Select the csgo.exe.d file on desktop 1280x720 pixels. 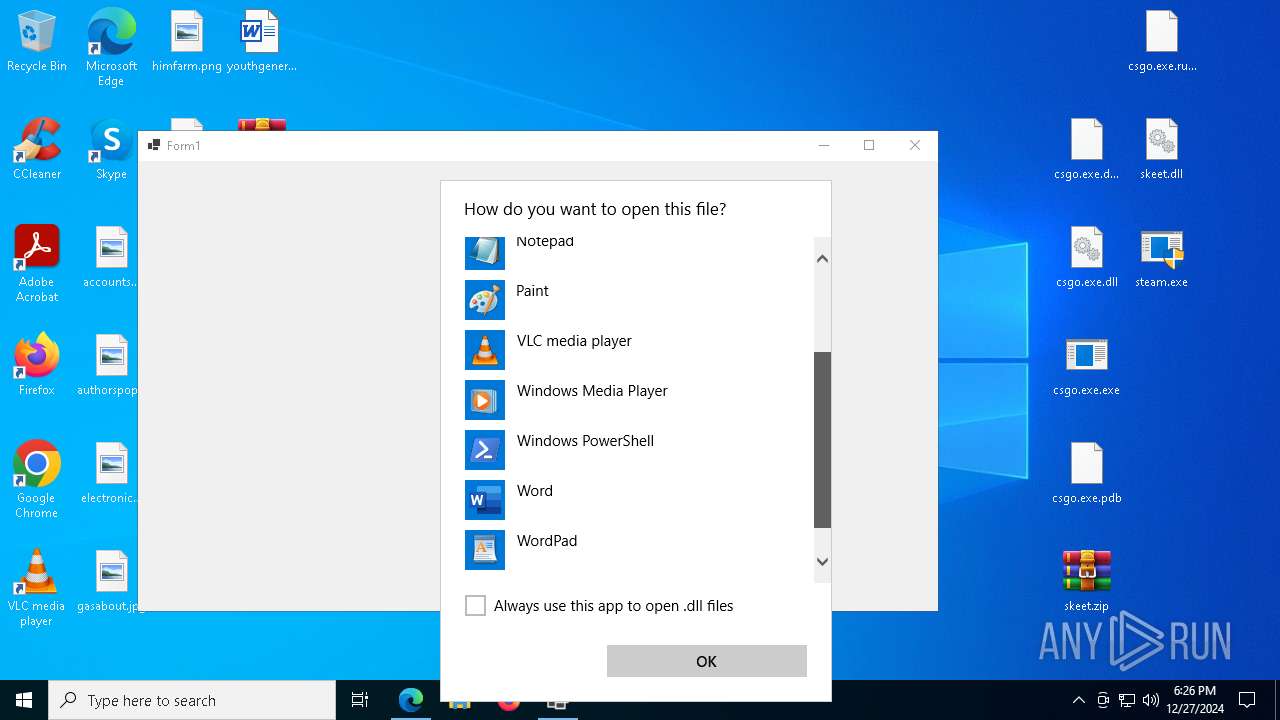[1087, 150]
